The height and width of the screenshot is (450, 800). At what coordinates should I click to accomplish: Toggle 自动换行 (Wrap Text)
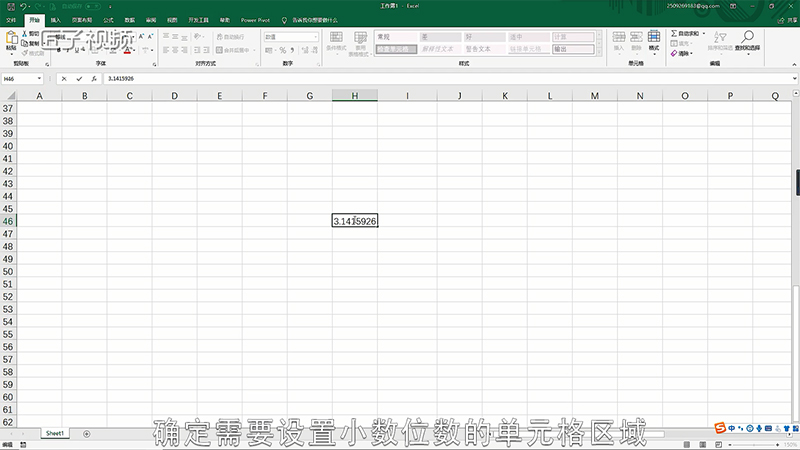pos(231,37)
